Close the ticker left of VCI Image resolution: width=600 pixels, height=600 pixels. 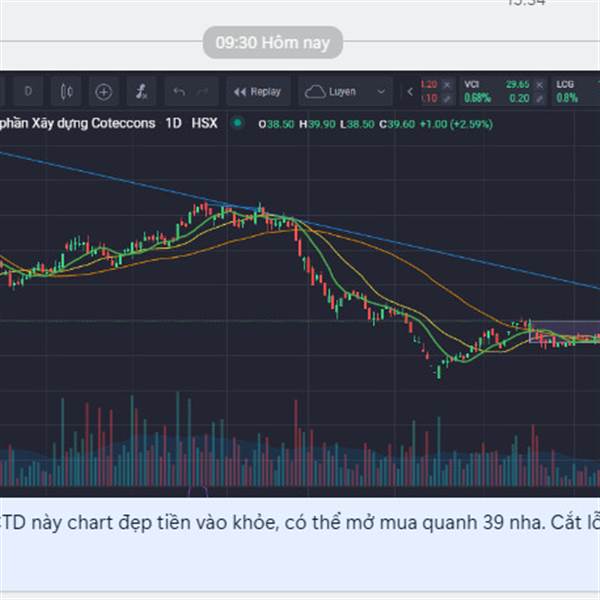tap(447, 85)
